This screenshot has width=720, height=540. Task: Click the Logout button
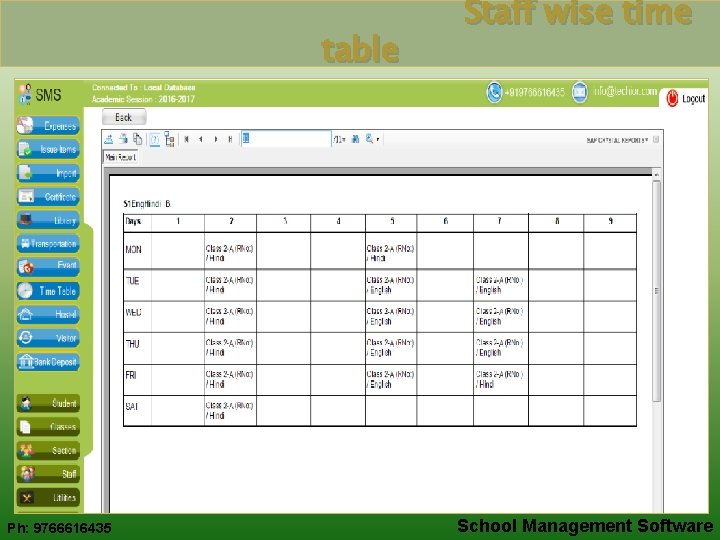[x=686, y=99]
